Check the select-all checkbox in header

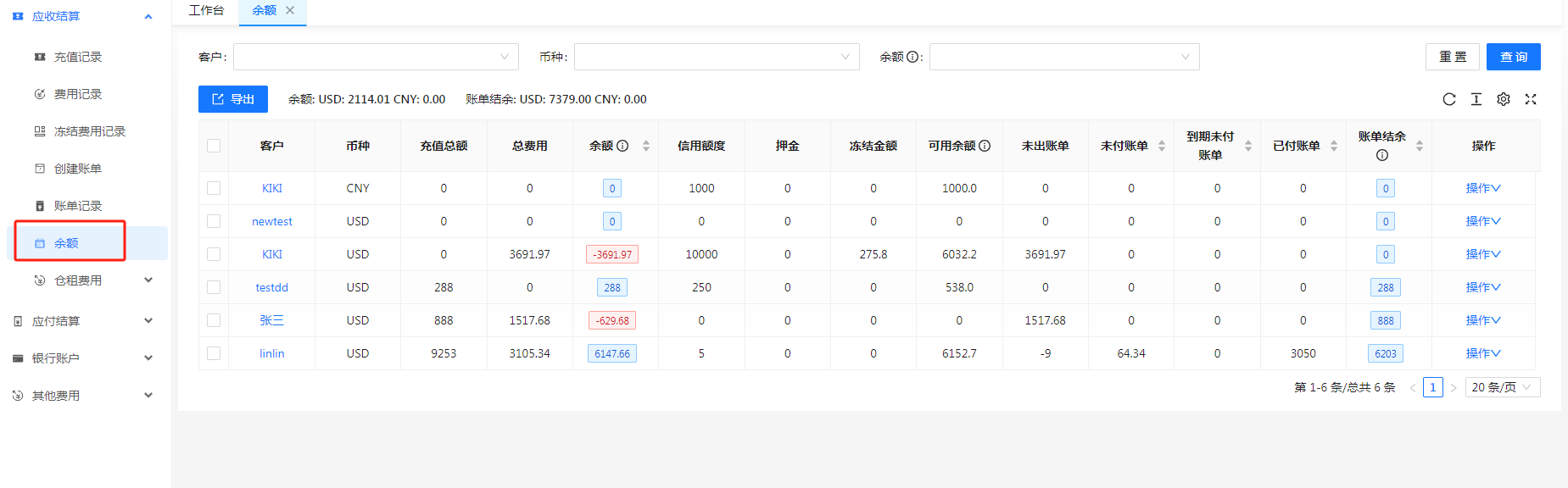pos(214,146)
